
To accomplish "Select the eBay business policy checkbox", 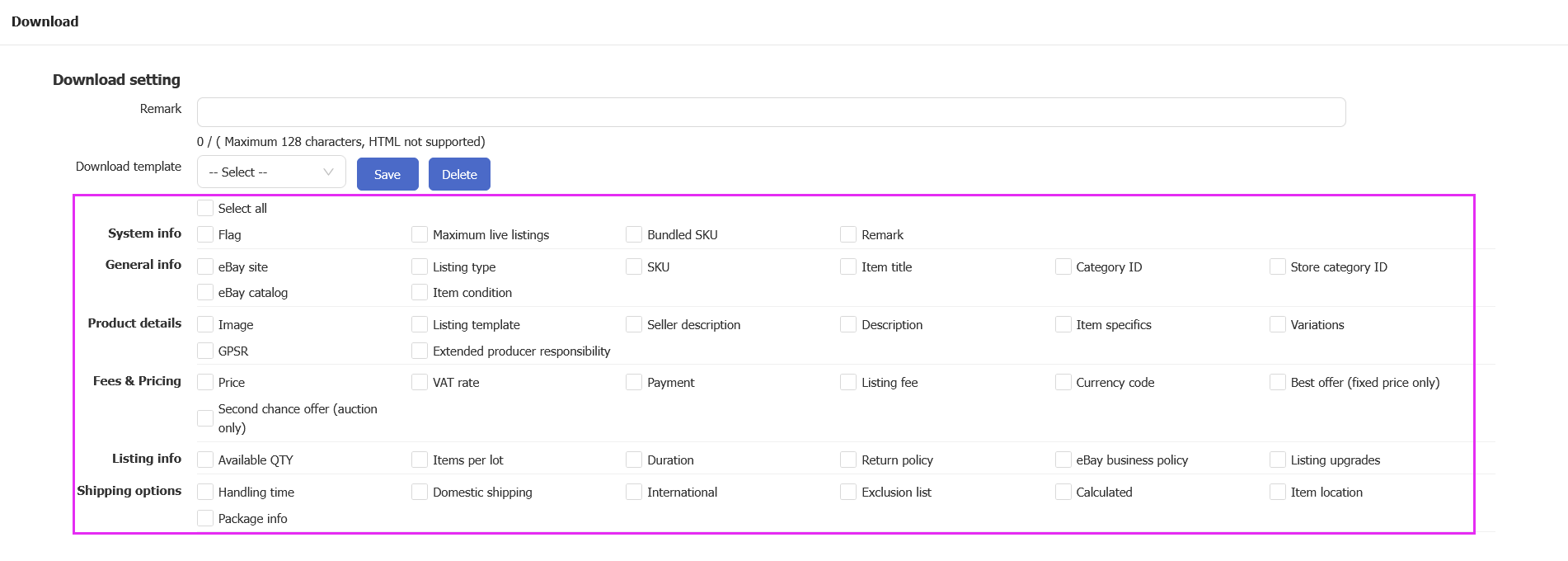I will [1063, 460].
